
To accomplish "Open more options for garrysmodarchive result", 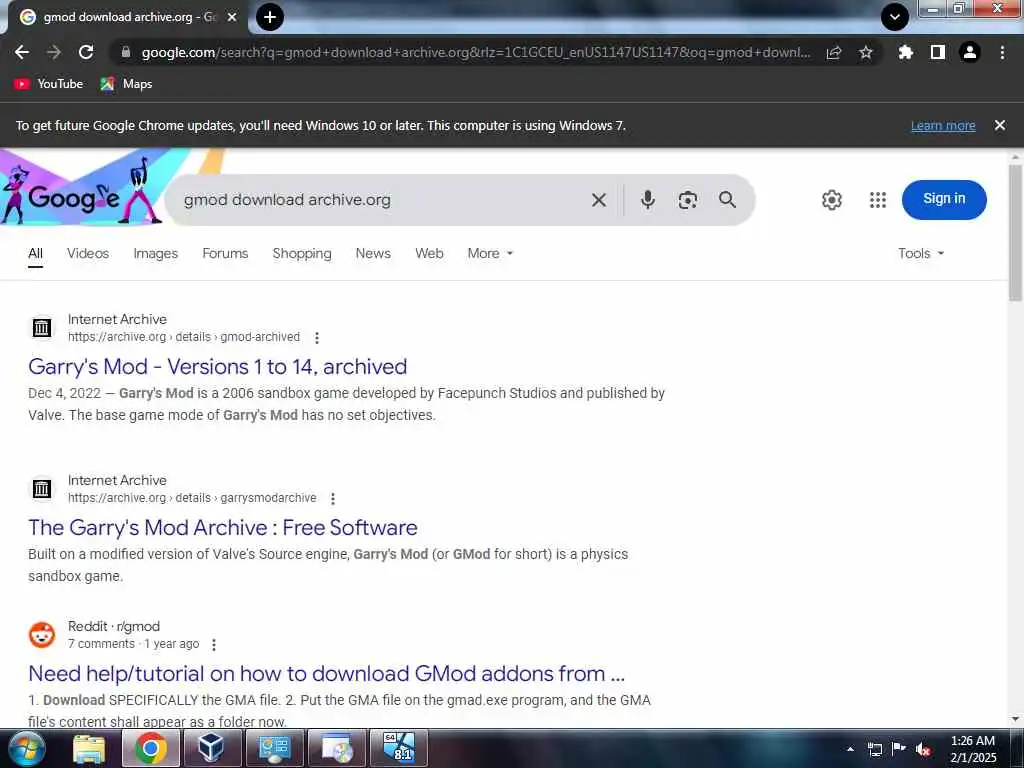I will [333, 499].
